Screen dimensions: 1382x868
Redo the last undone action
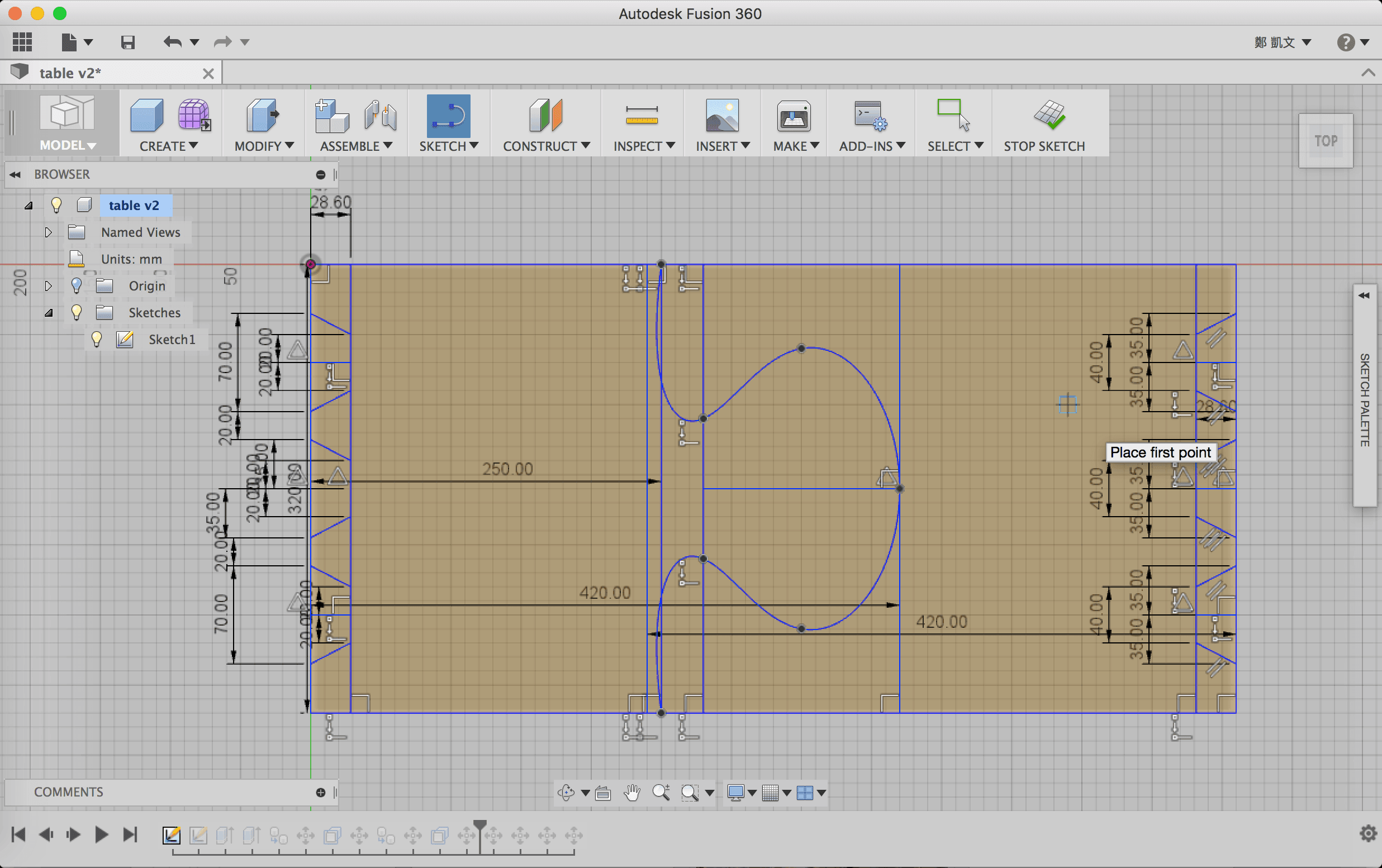tap(222, 42)
